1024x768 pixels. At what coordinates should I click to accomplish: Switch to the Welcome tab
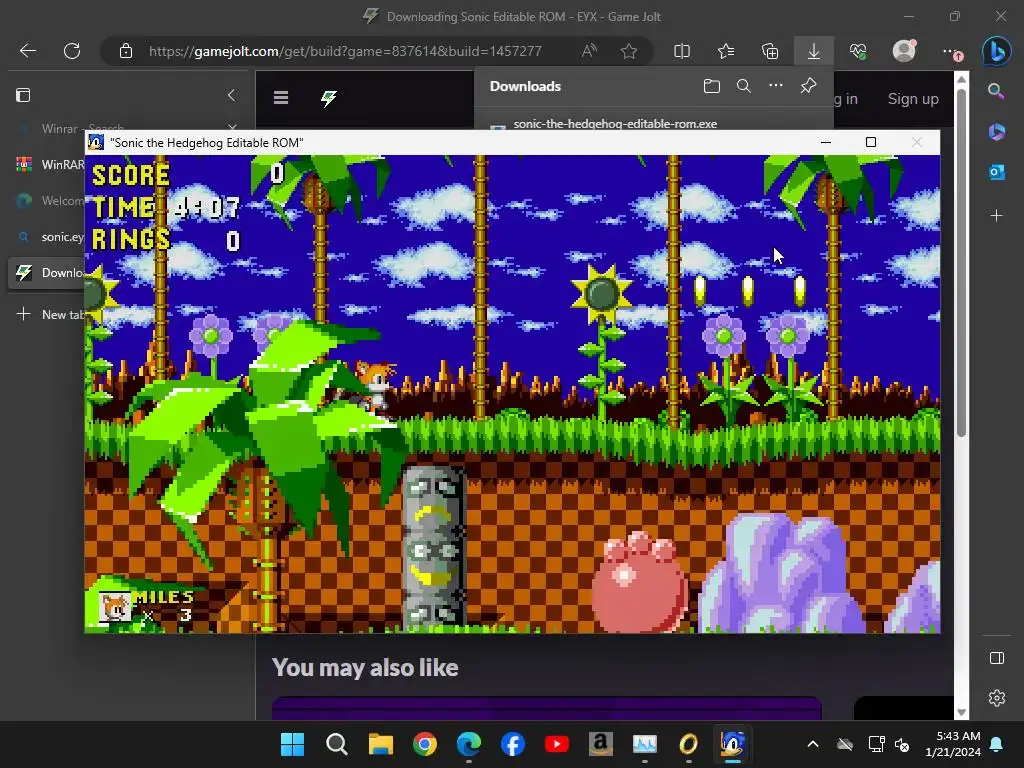click(47, 200)
